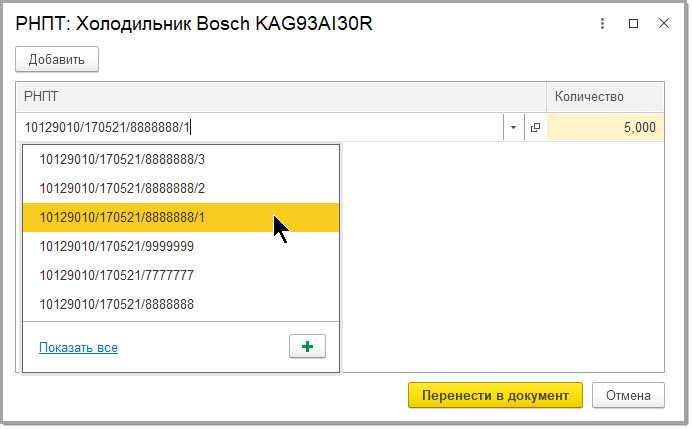The image size is (692, 429).
Task: Click Перенести в документ button
Action: 495,395
